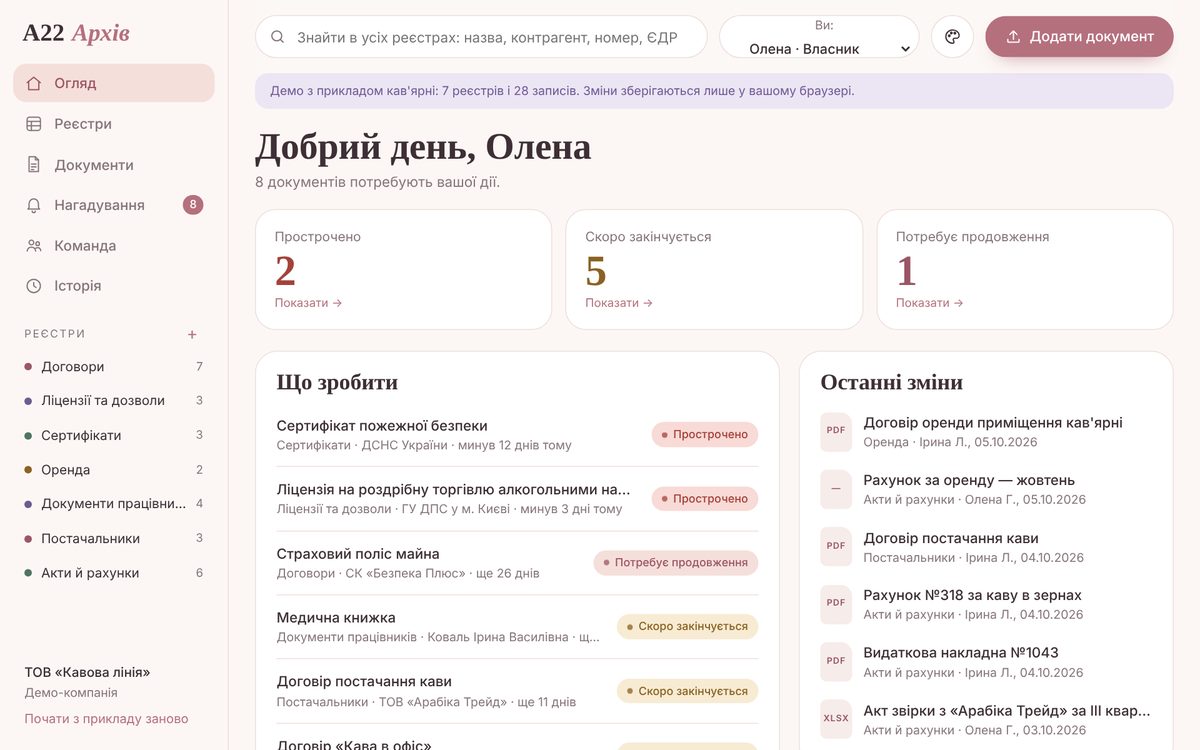The height and width of the screenshot is (750, 1200).
Task: Click the XLSX icon of Акт звірки
Action: [x=836, y=718]
